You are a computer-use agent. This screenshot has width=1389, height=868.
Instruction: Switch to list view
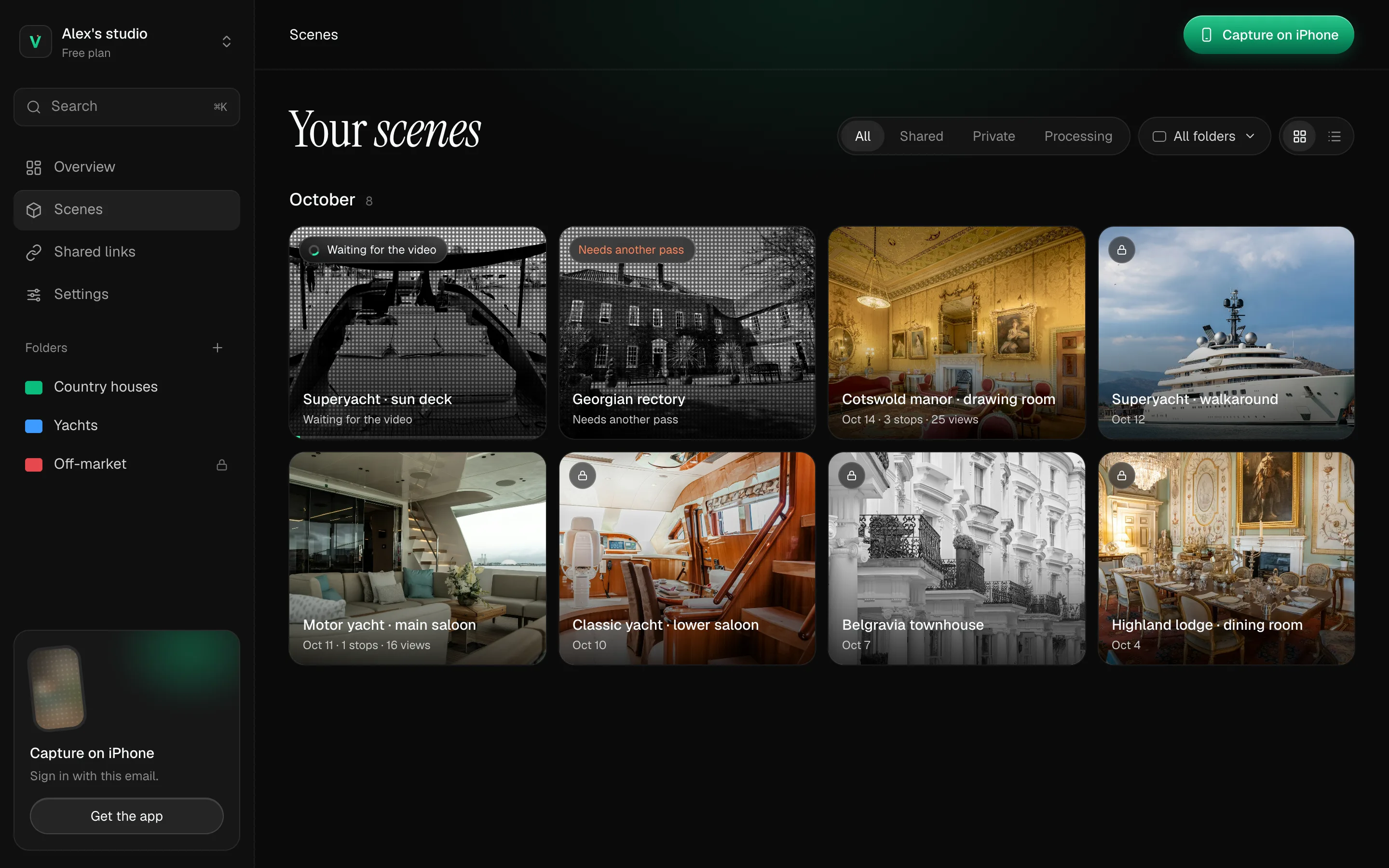[1335, 136]
